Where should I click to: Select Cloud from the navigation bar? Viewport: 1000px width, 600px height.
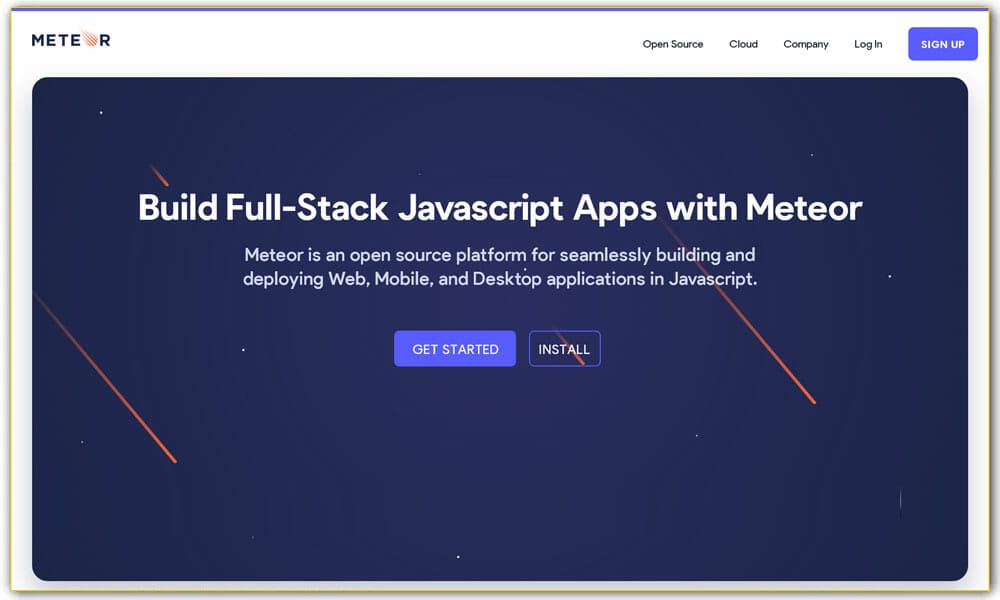[743, 44]
